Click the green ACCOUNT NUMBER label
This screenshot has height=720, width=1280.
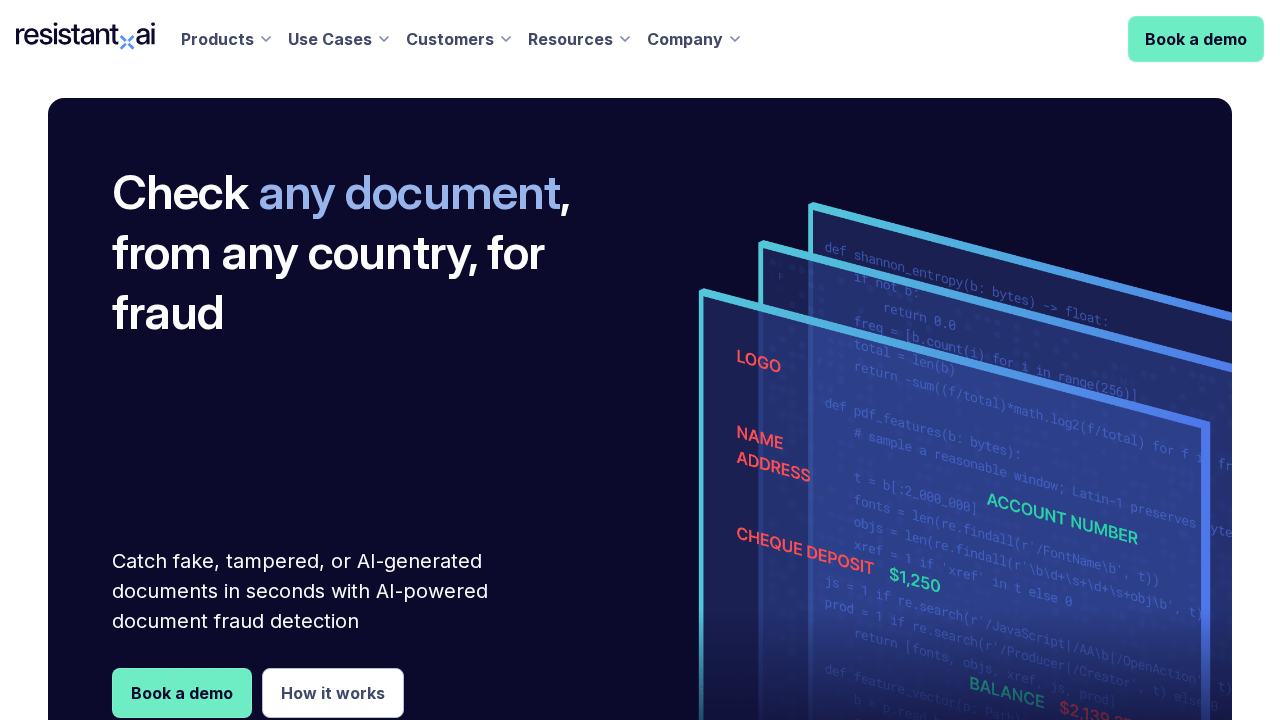coord(1061,518)
